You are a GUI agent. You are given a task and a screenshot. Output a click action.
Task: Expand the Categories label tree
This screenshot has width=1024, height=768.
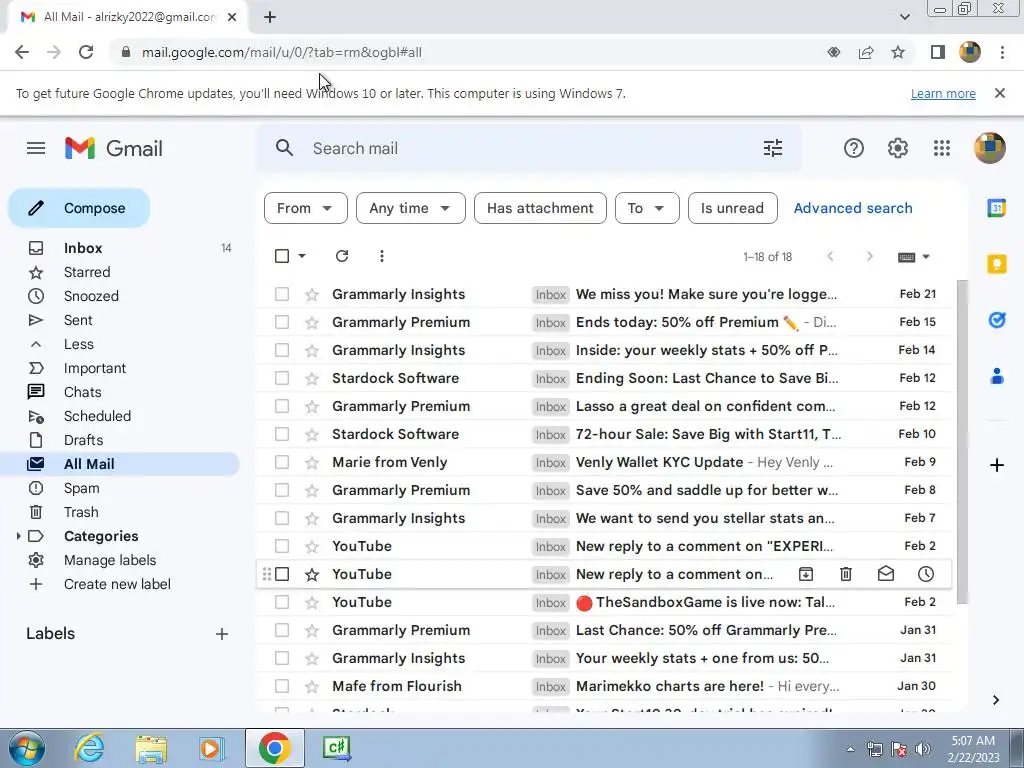pos(18,536)
